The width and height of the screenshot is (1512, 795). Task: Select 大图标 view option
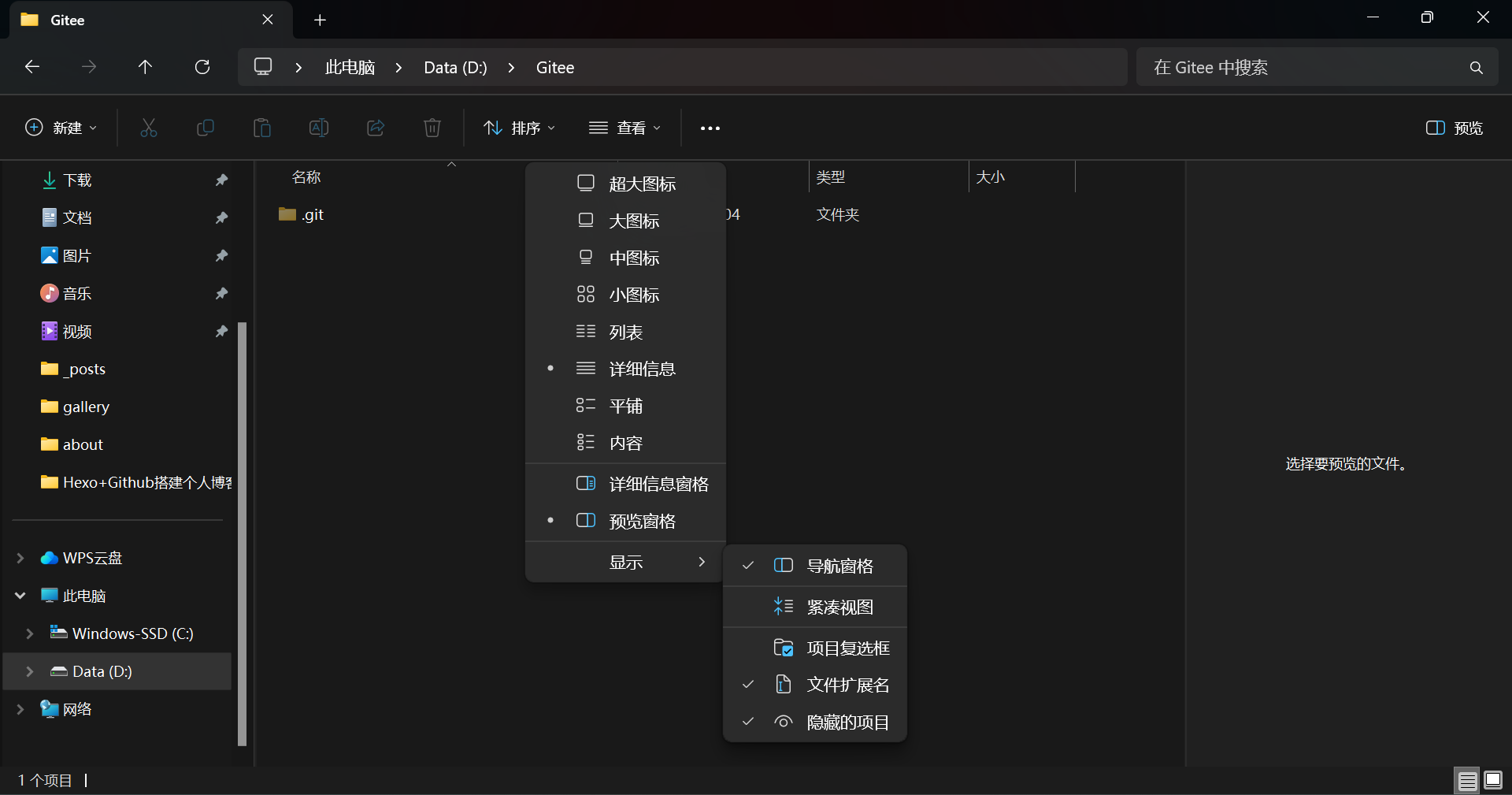pyautogui.click(x=625, y=221)
